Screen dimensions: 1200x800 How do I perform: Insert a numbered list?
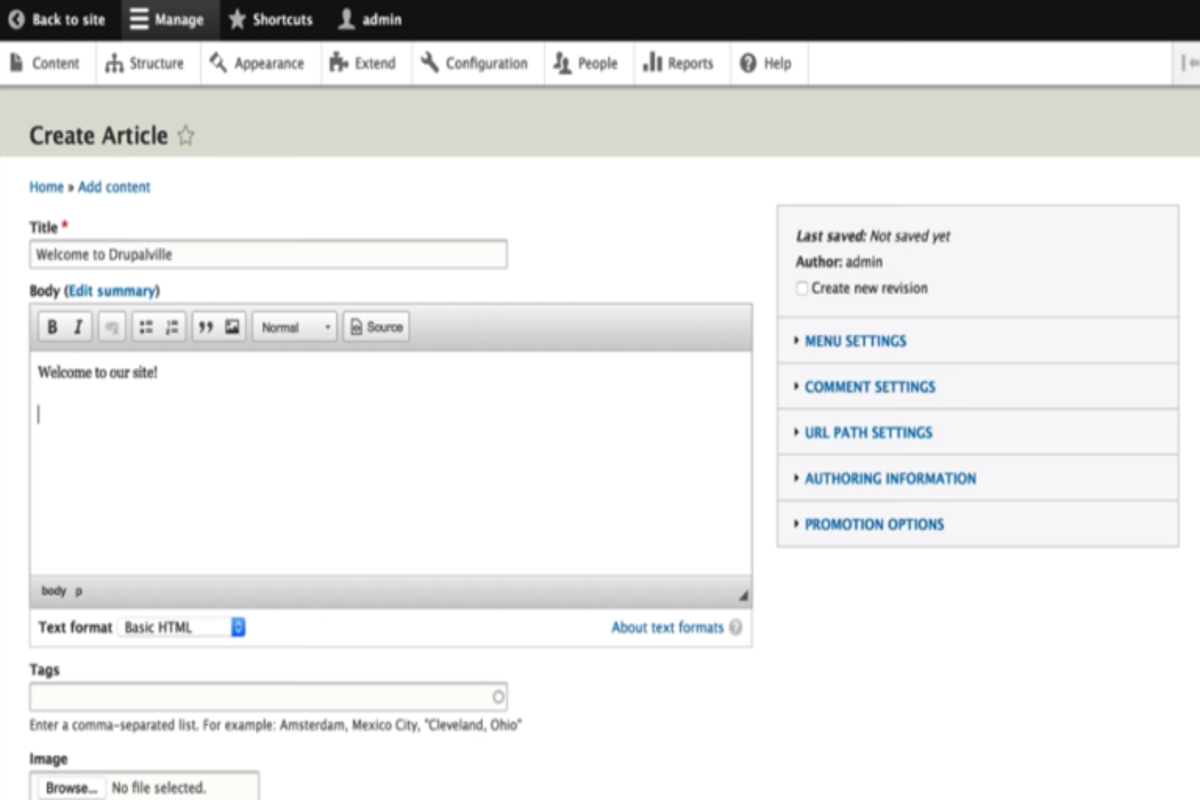click(172, 327)
